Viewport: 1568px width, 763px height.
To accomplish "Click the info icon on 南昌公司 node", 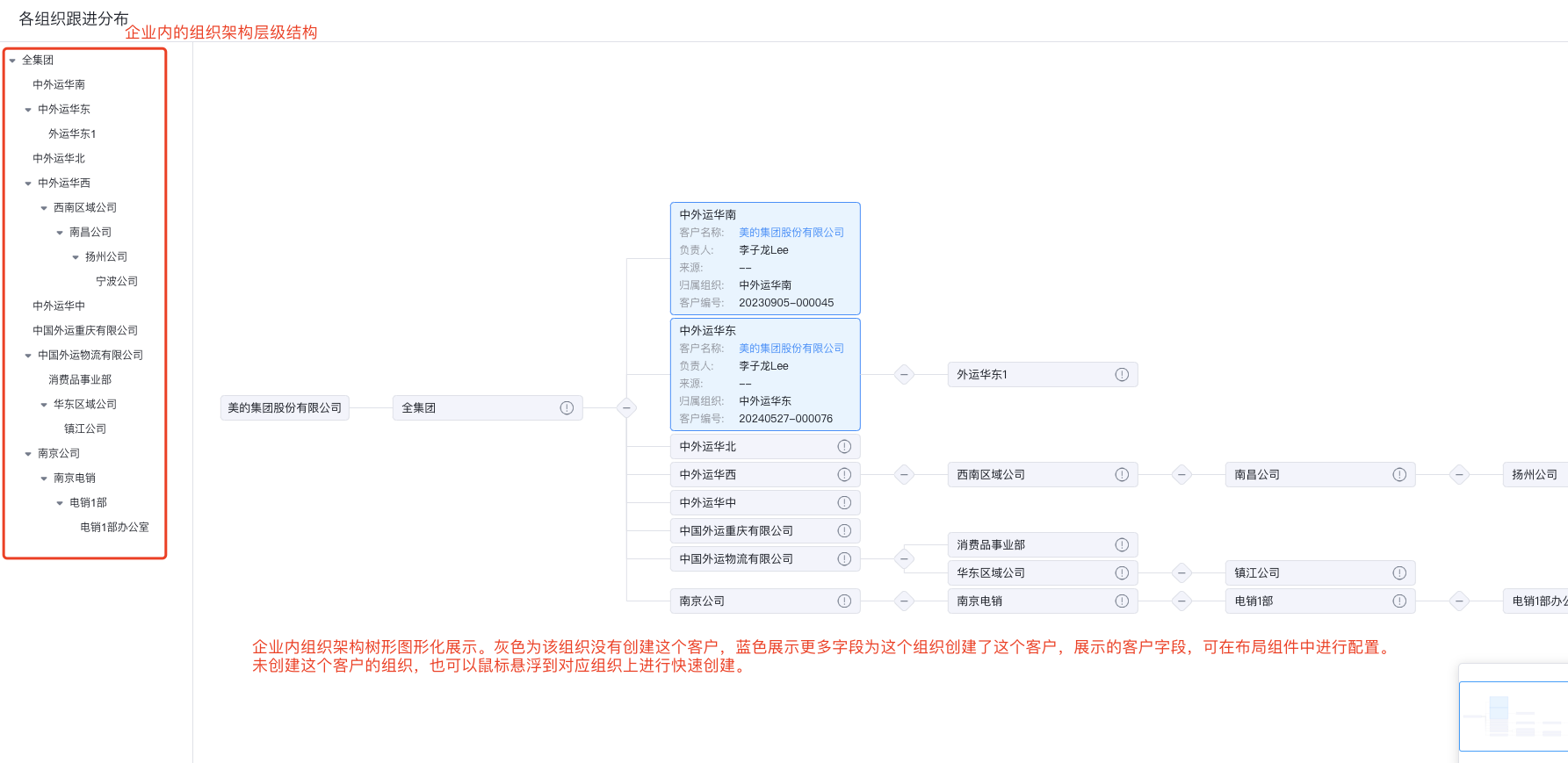I will (x=1399, y=474).
